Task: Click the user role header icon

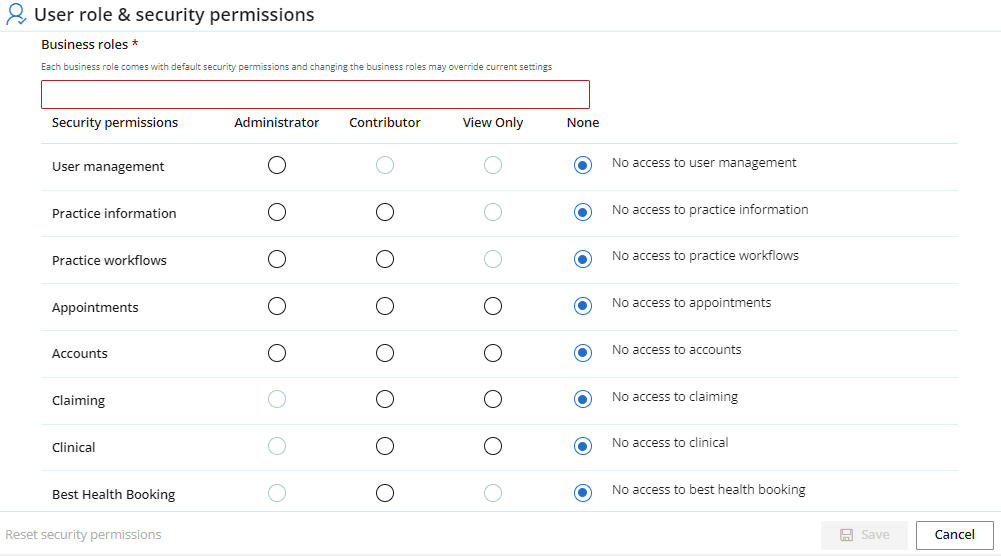Action: click(x=16, y=14)
